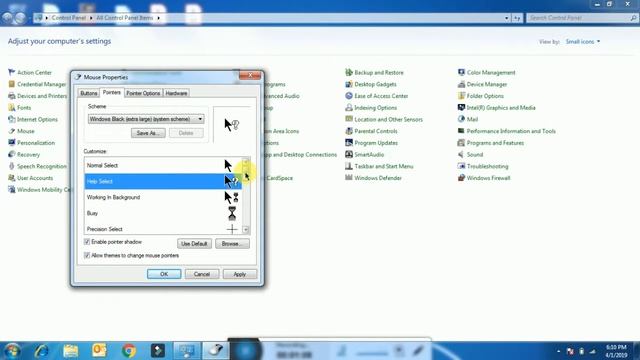Click Cancel in Mouse Properties
640x360 pixels.
202,274
